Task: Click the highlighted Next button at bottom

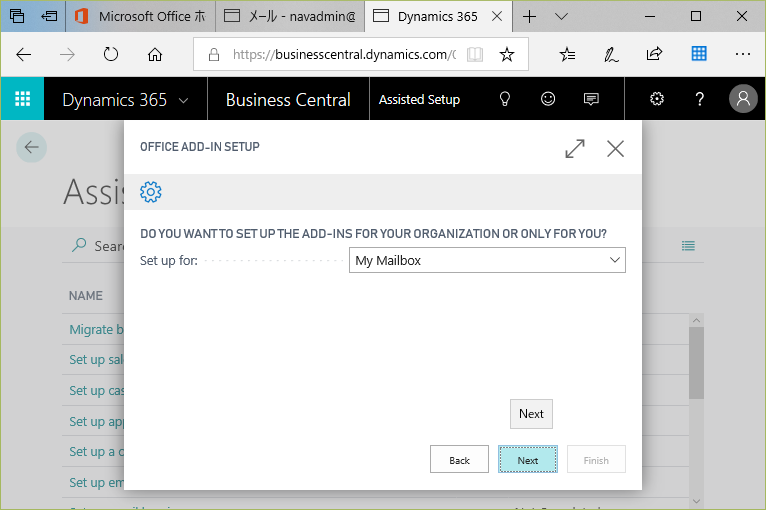Action: coord(528,459)
